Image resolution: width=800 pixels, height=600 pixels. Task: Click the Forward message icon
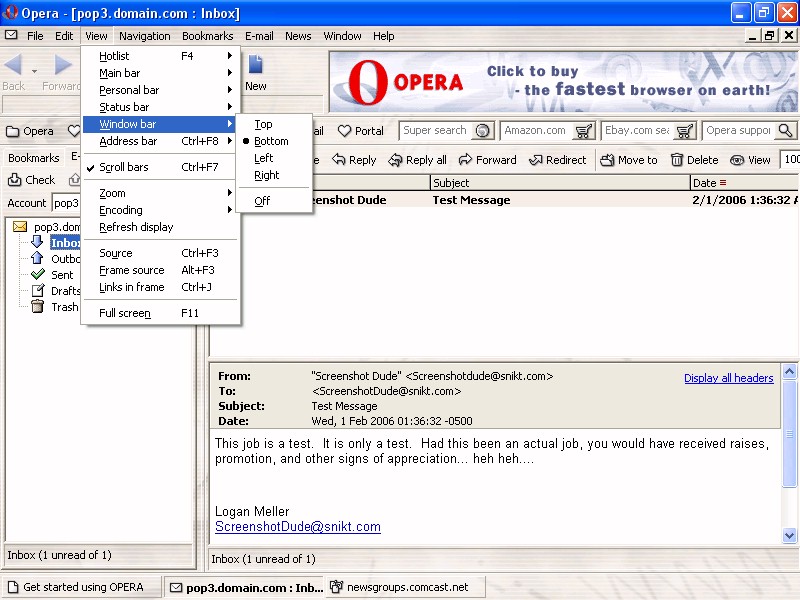pyautogui.click(x=465, y=160)
